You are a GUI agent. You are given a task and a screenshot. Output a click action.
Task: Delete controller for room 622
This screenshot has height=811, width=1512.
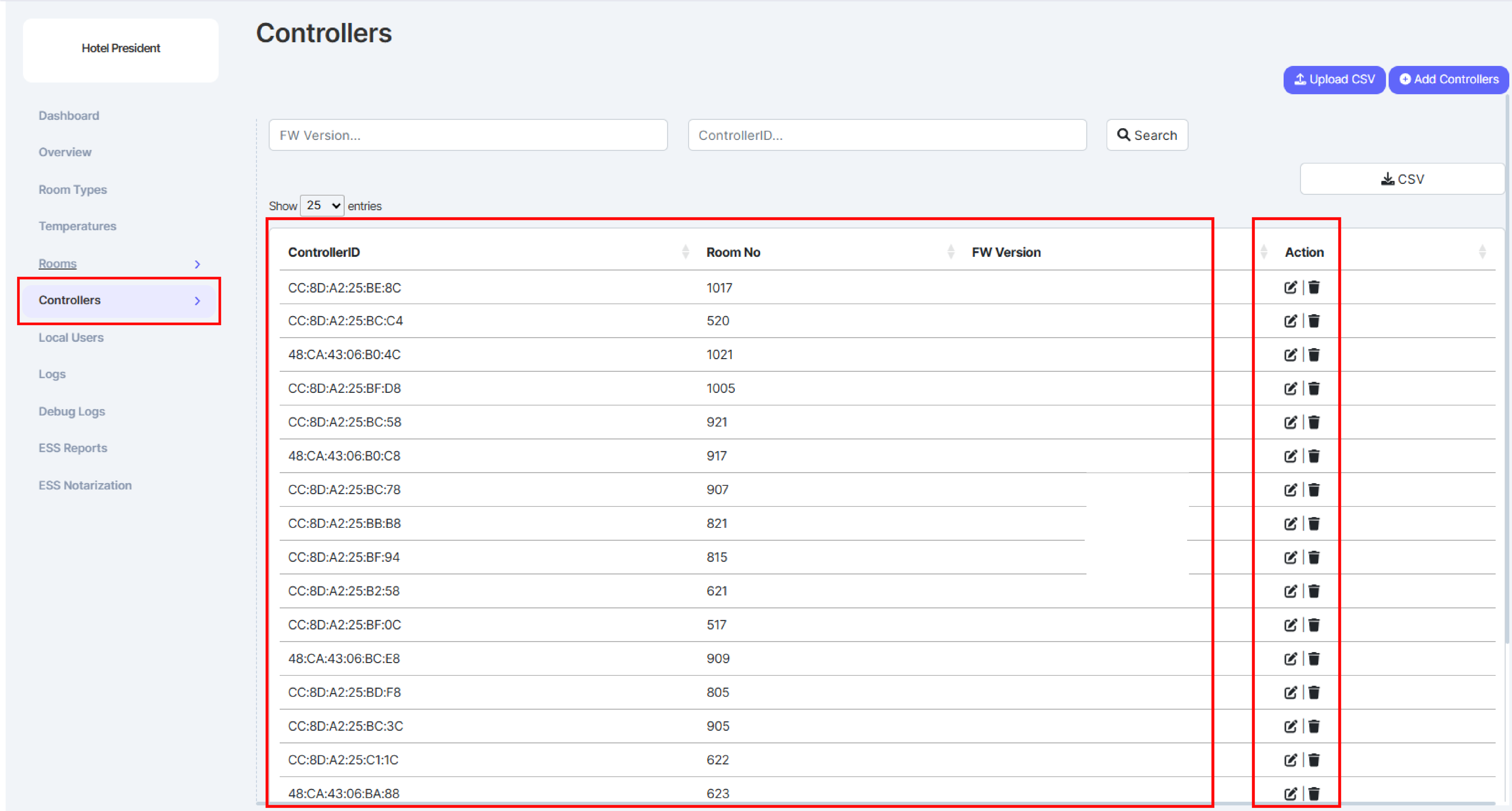1314,760
